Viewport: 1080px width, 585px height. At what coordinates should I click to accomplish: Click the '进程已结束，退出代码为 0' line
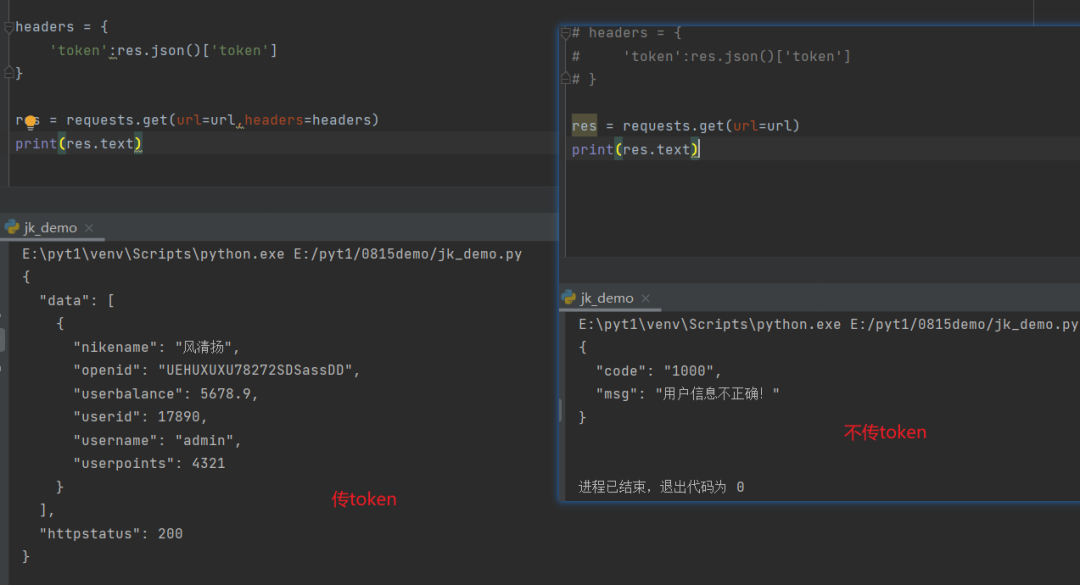coord(661,487)
